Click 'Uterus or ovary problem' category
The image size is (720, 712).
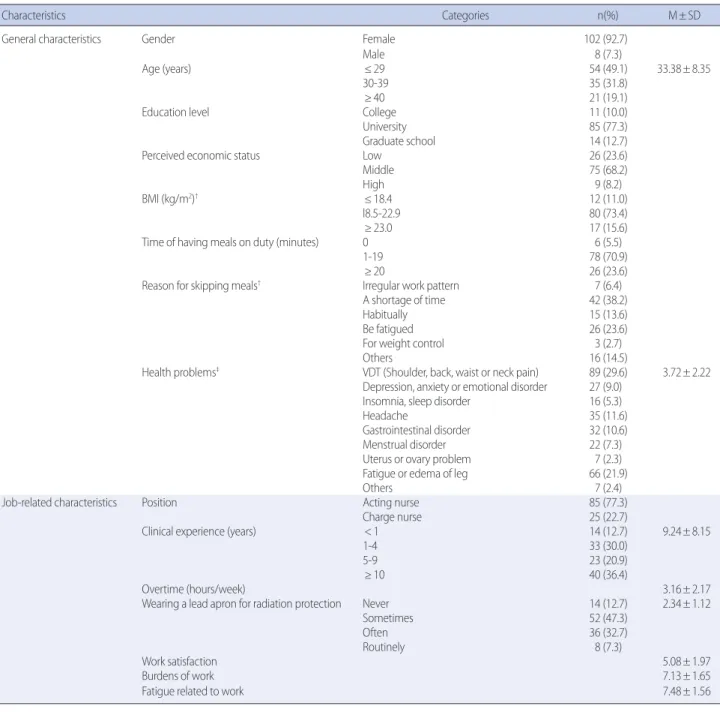(x=417, y=459)
